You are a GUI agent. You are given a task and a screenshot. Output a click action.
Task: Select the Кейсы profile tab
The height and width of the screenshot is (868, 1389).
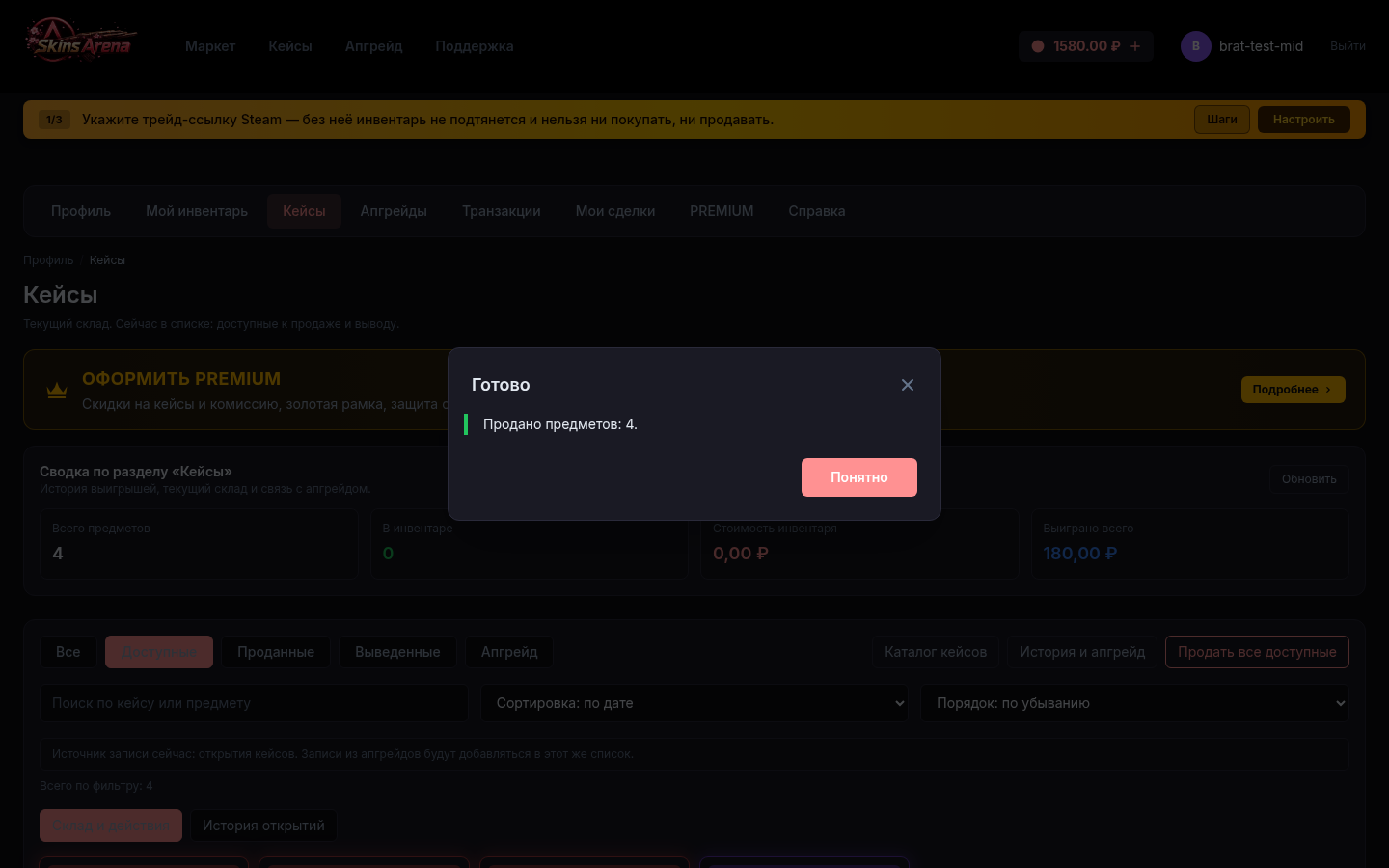tap(304, 211)
